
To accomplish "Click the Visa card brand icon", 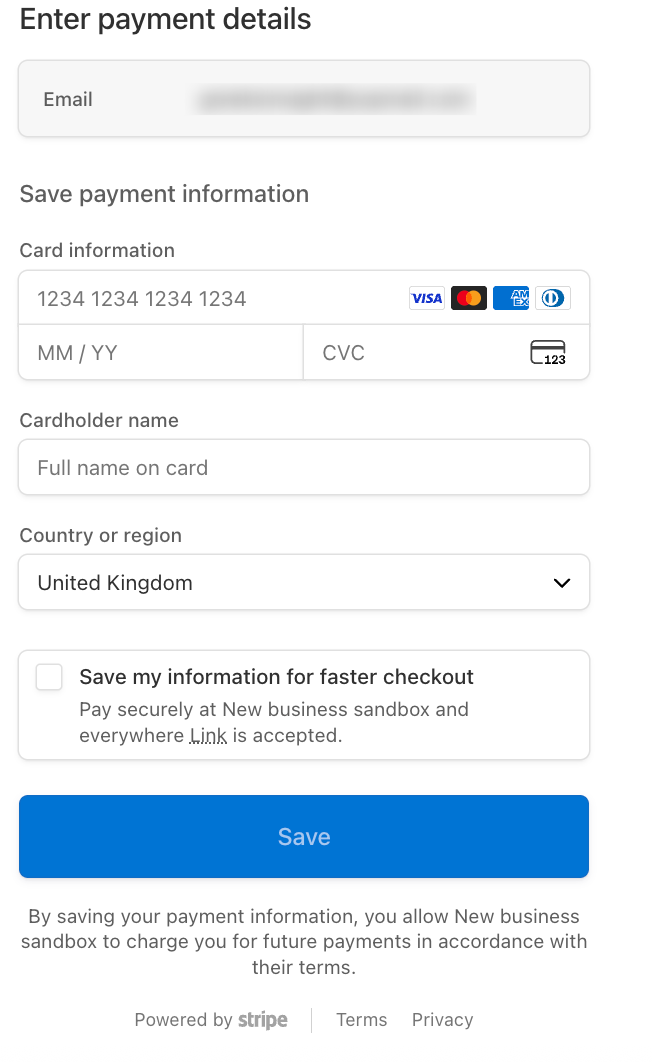I will 427,298.
